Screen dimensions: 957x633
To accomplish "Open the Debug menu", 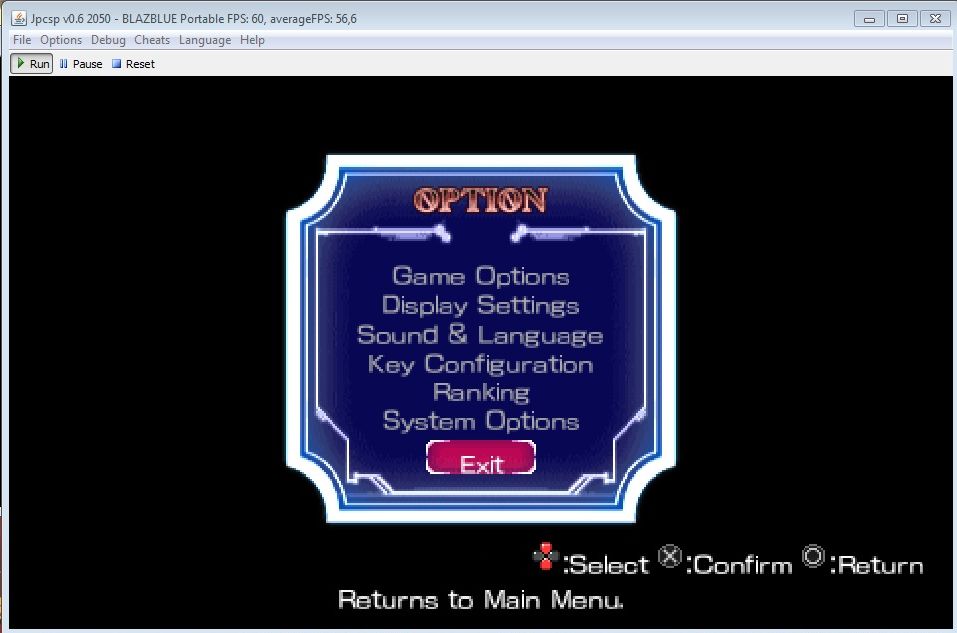I will point(108,40).
